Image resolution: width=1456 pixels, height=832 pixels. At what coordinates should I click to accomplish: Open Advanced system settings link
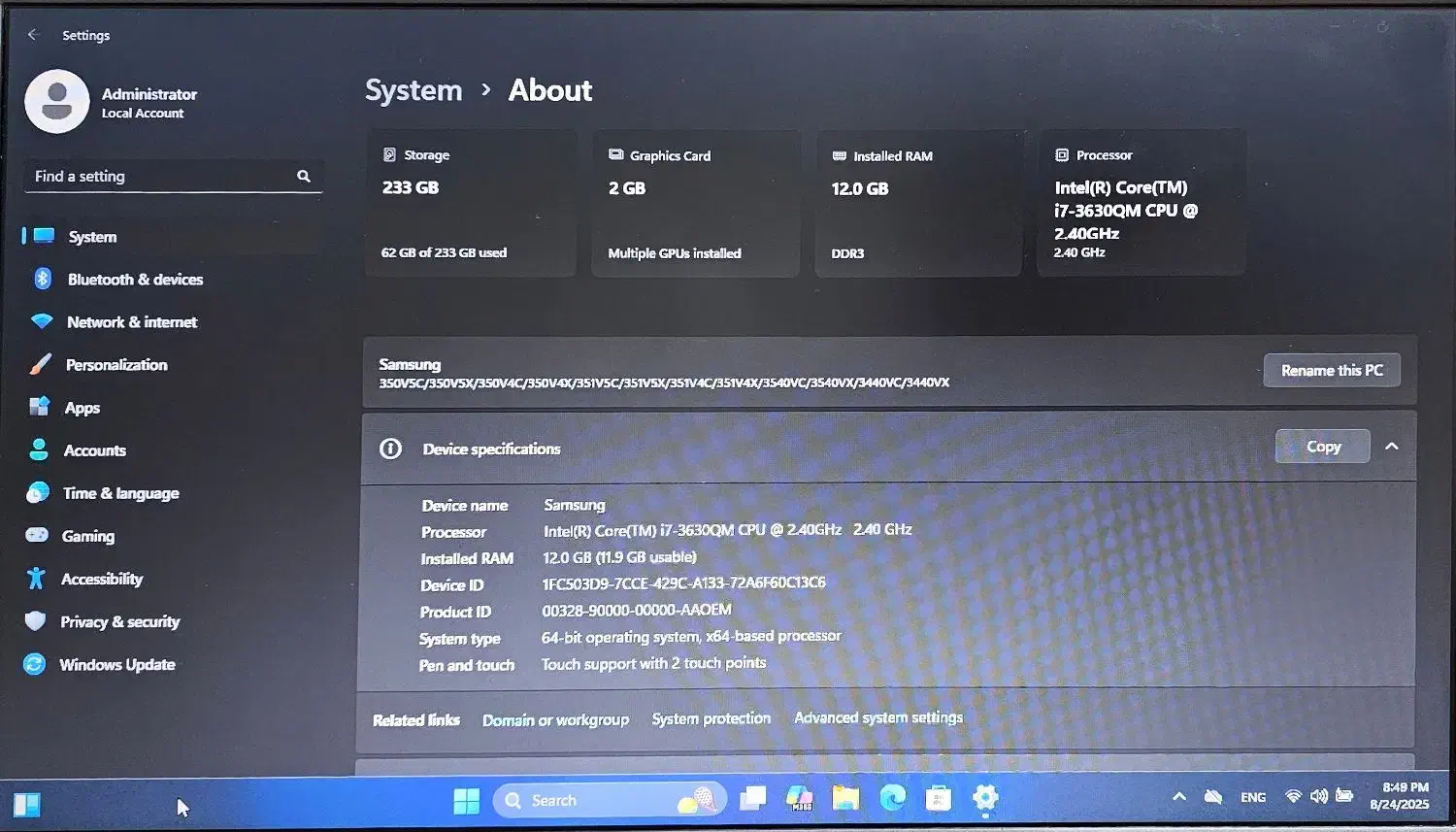coord(877,718)
